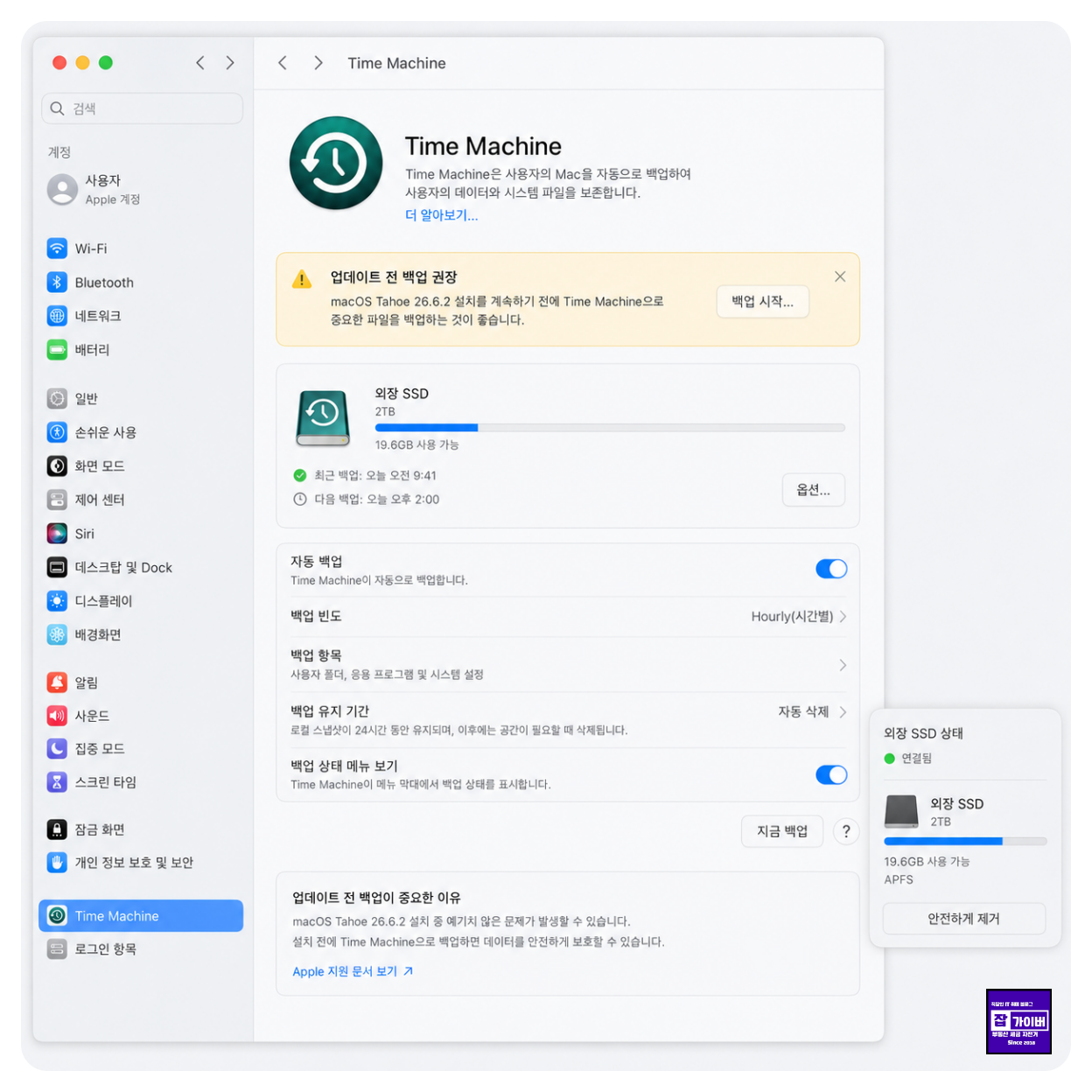Image resolution: width=1092 pixels, height=1092 pixels.
Task: Select the 데스크탑 및 Dock icon
Action: coord(57,568)
